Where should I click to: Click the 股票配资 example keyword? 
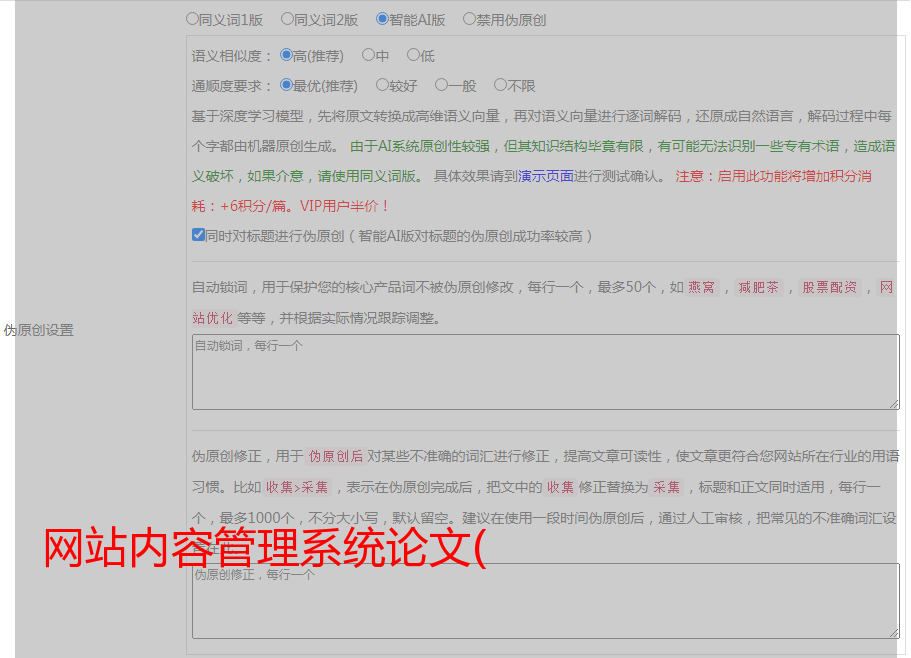click(x=830, y=287)
